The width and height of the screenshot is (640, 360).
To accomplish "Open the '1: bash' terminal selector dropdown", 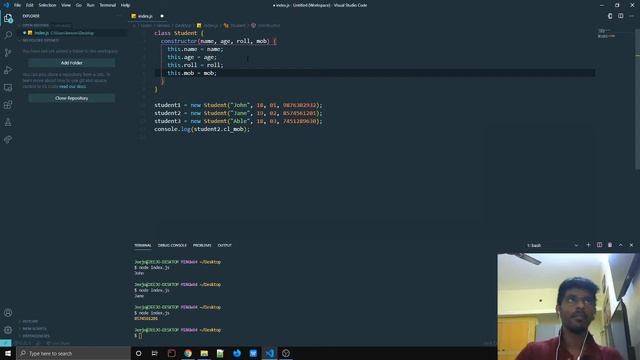I will pyautogui.click(x=552, y=245).
